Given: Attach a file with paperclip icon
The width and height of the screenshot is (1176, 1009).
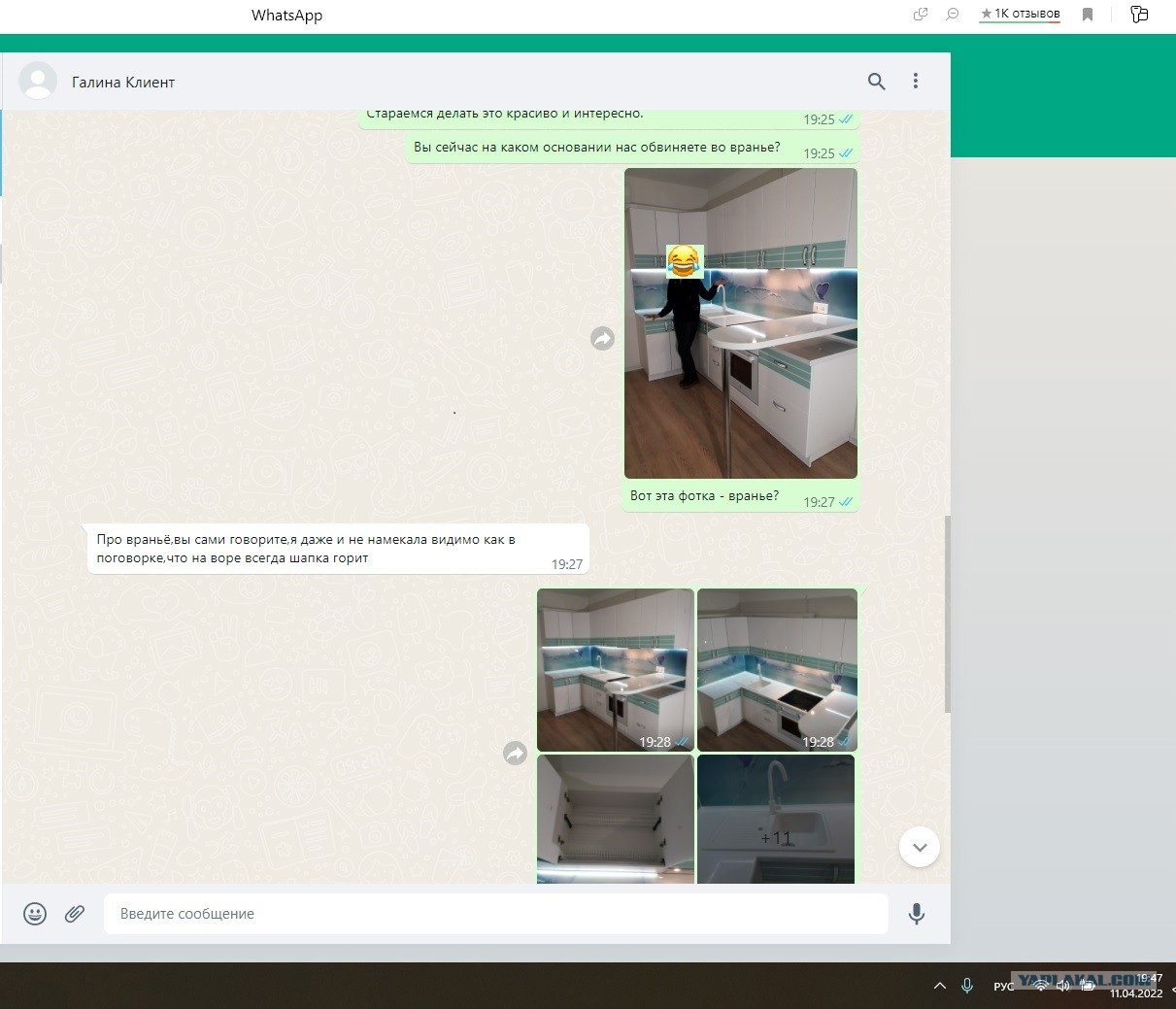Looking at the screenshot, I should (75, 914).
